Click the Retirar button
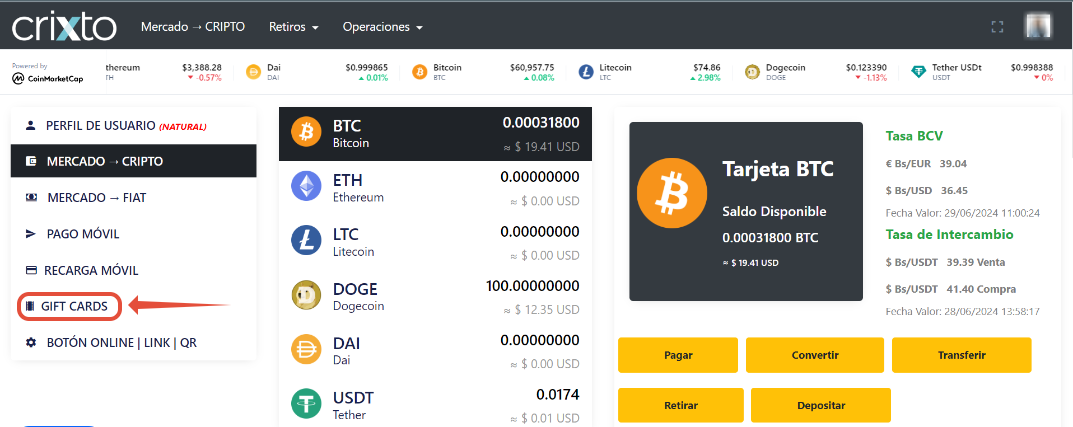The height and width of the screenshot is (427, 1073). pyautogui.click(x=681, y=406)
